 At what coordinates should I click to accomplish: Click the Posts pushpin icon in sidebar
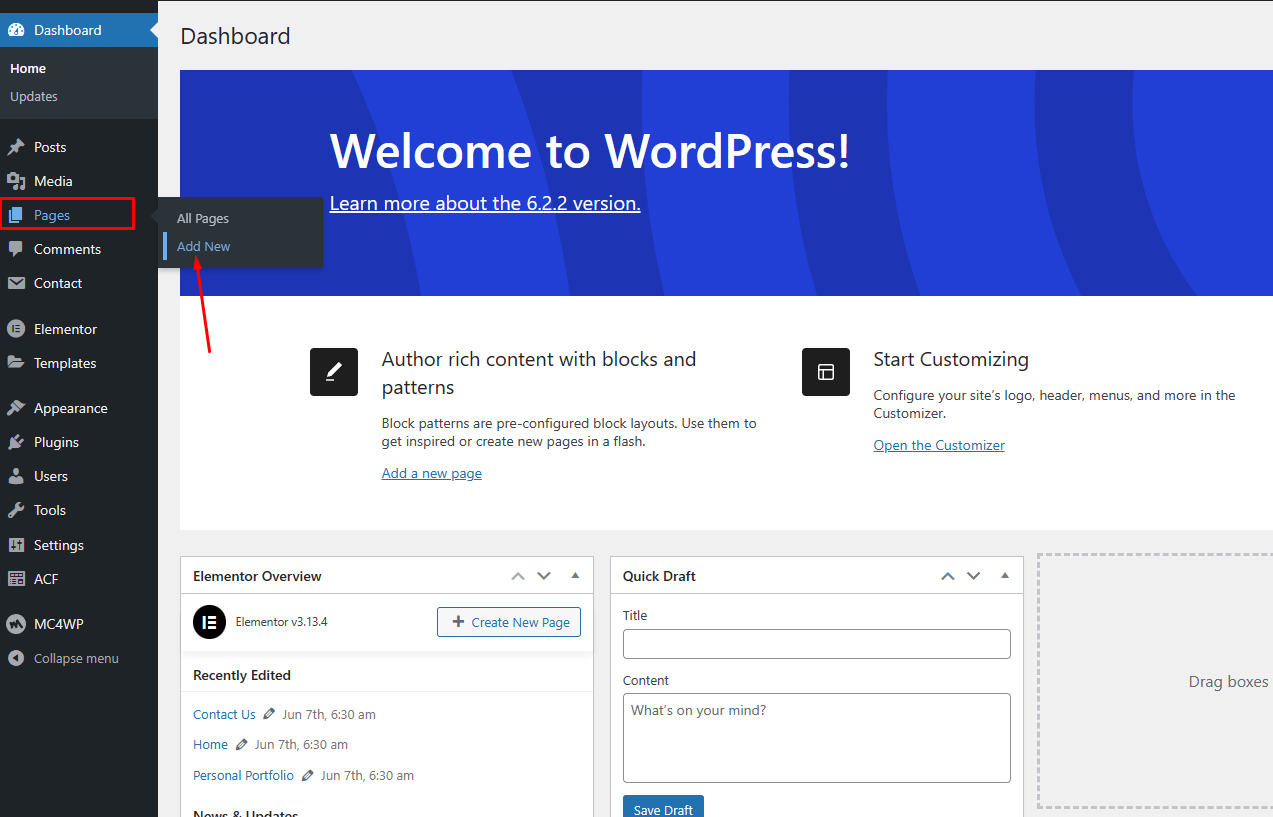16,147
